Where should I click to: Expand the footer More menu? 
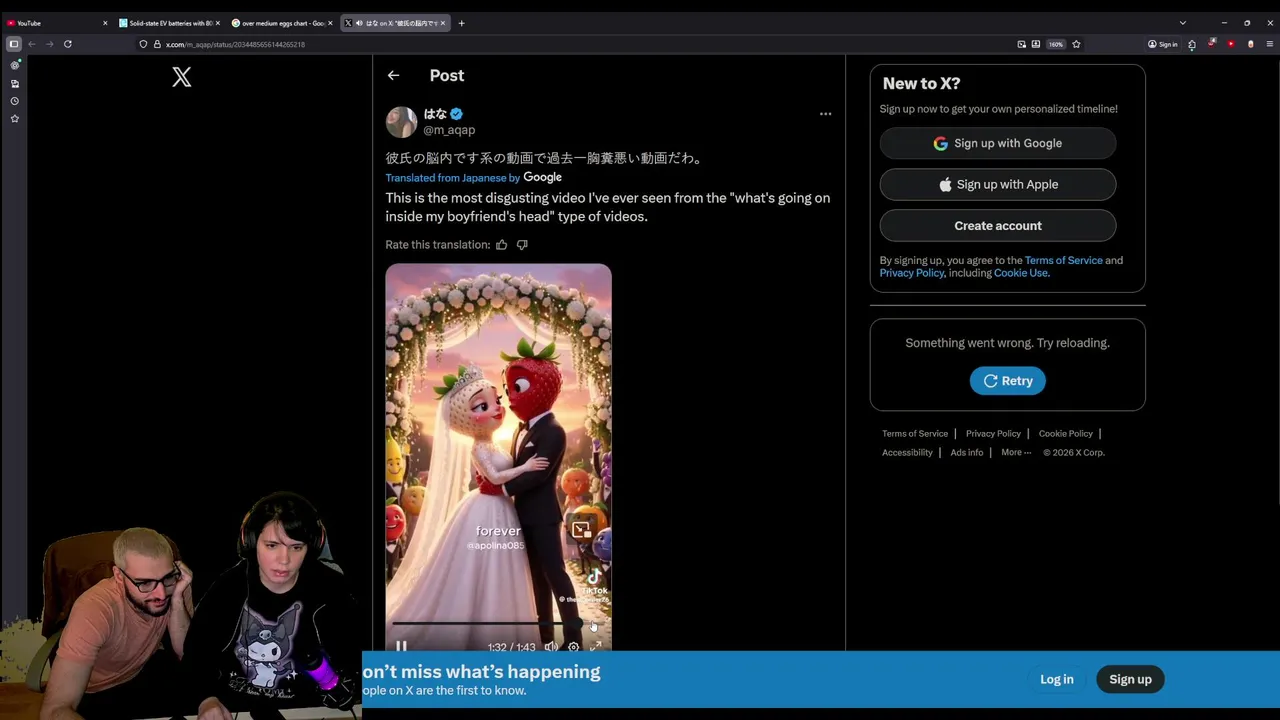[x=1016, y=453]
